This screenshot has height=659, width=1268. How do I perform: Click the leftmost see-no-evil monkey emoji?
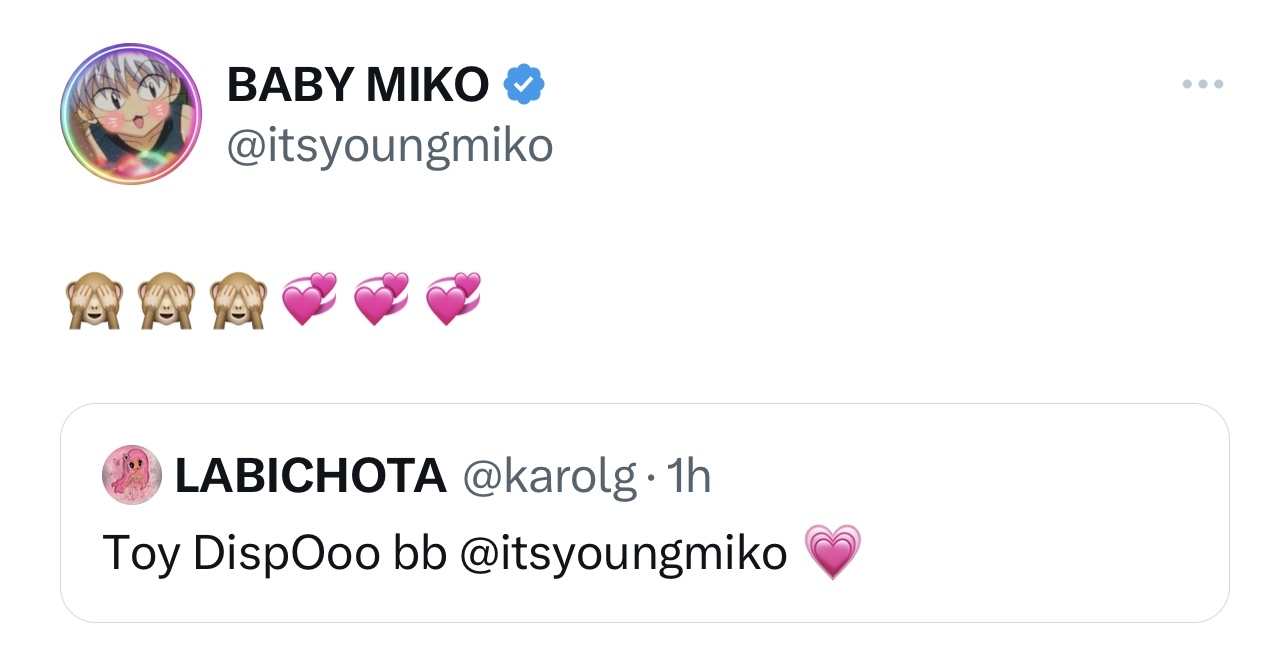tap(93, 302)
